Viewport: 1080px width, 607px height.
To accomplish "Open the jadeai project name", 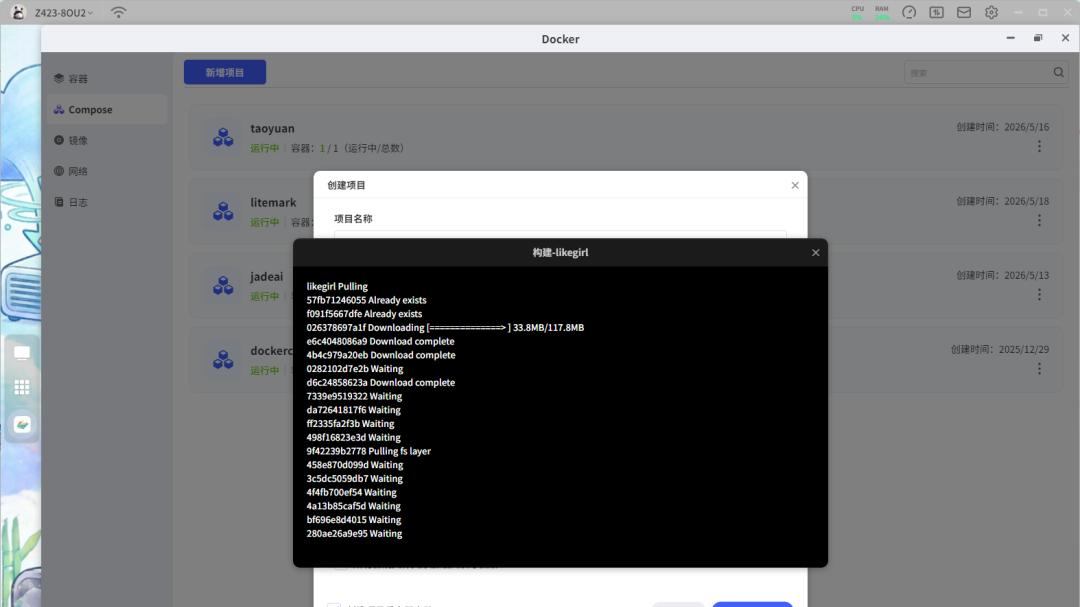I will pos(267,277).
